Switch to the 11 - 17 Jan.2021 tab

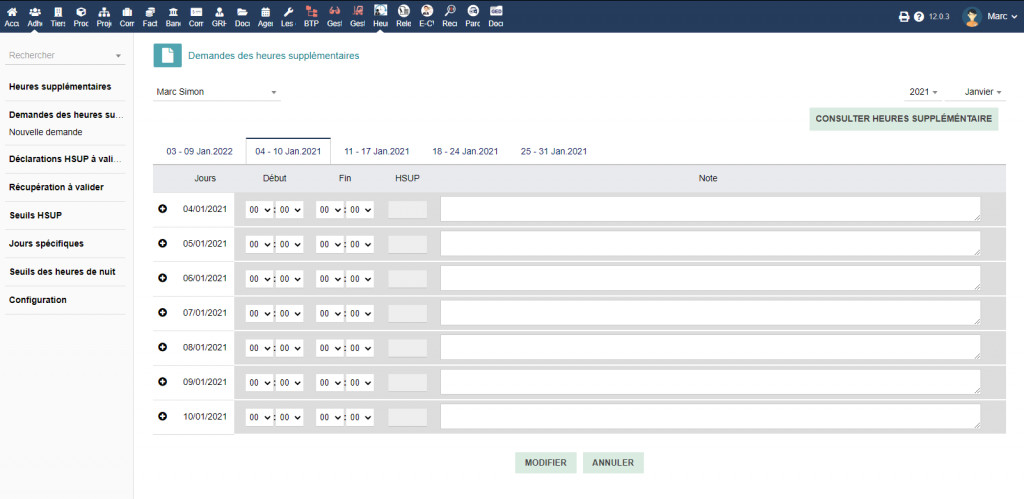coord(377,151)
